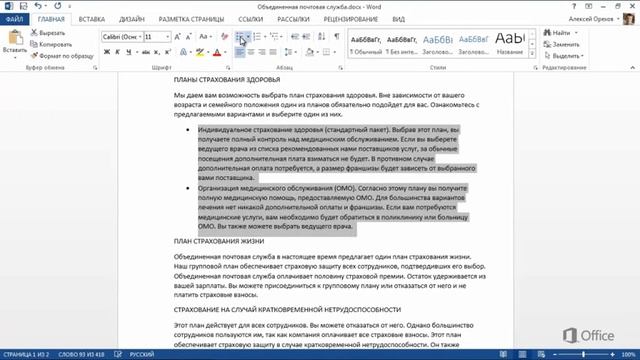Viewport: 640px width, 360px height.
Task: Click Заменить (Replace) button
Action: pyautogui.click(x=561, y=44)
